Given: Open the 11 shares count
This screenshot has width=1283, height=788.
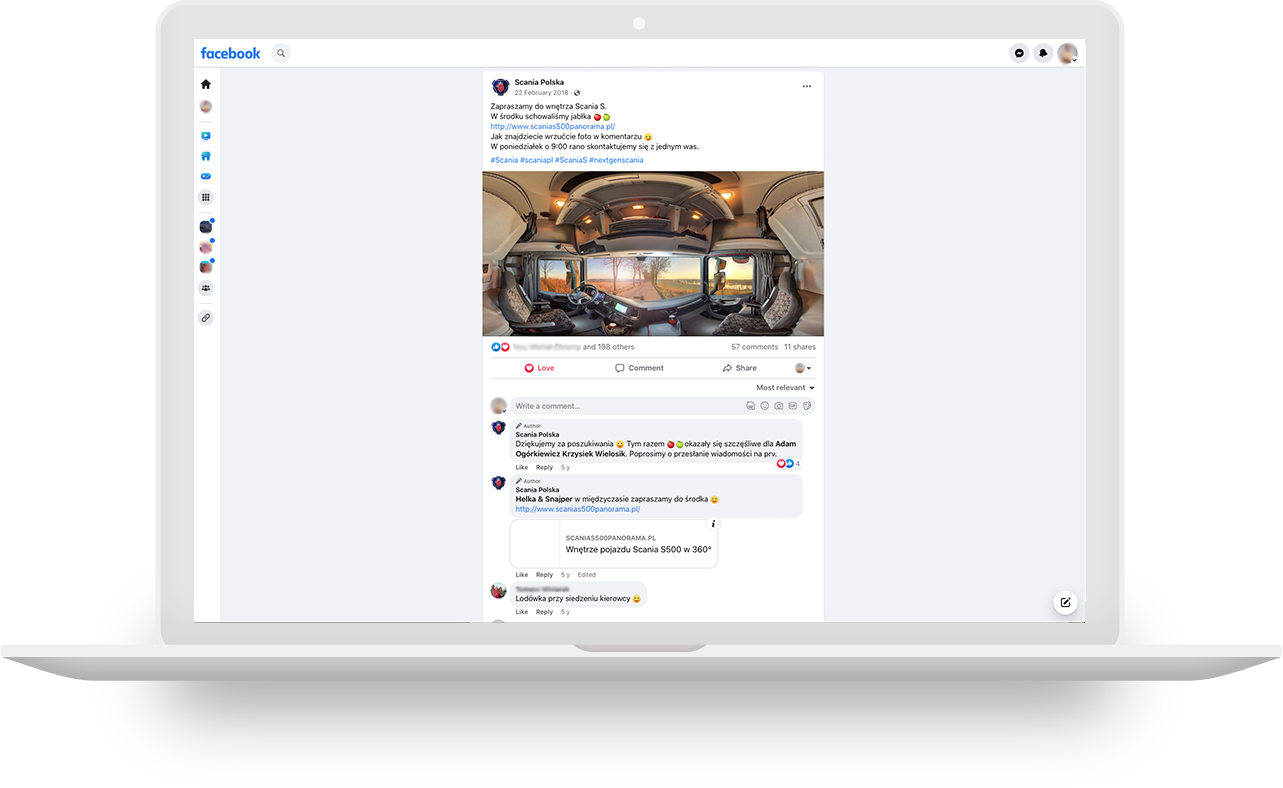Looking at the screenshot, I should pyautogui.click(x=800, y=347).
